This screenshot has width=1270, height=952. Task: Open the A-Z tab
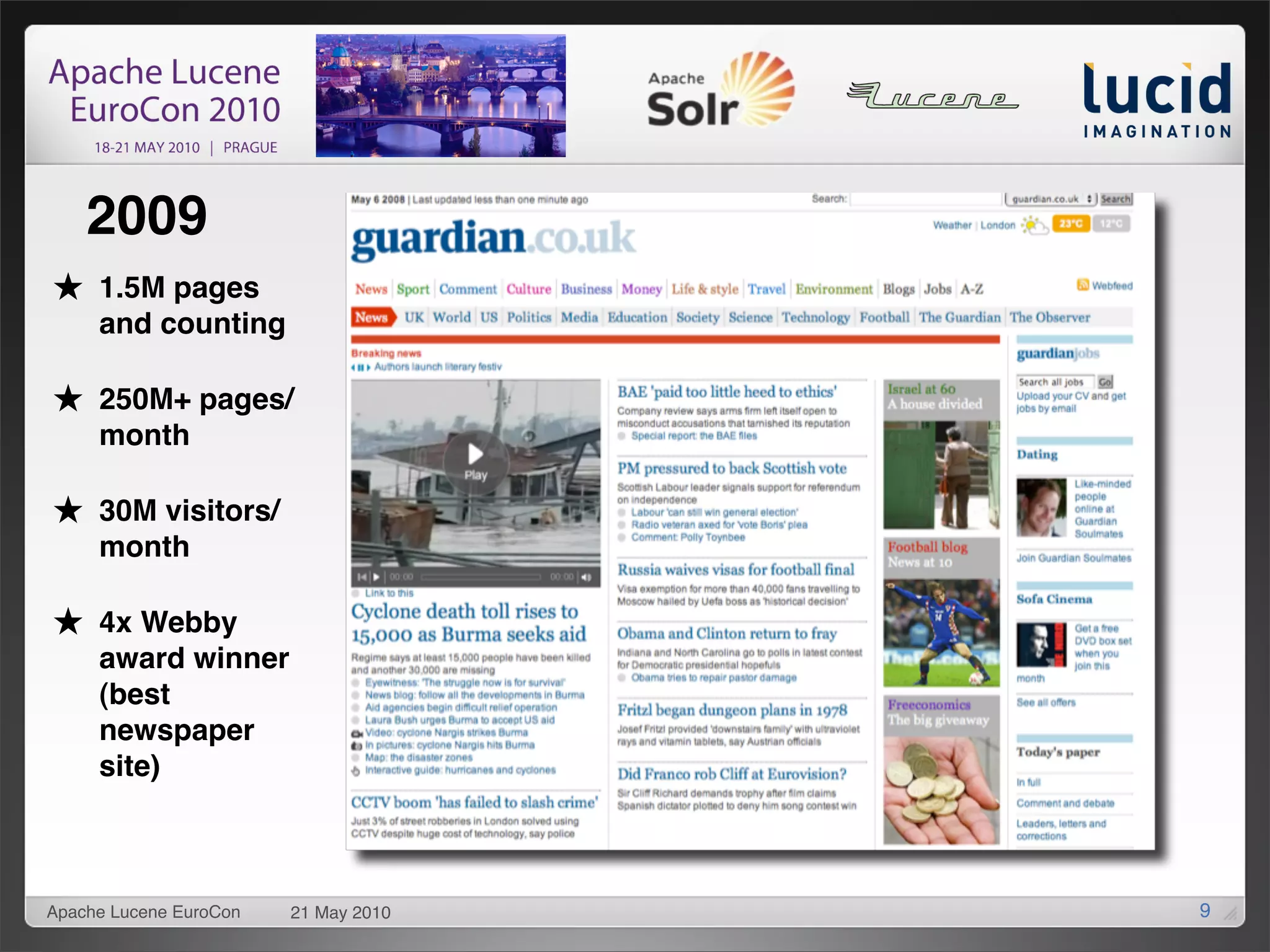coord(972,289)
